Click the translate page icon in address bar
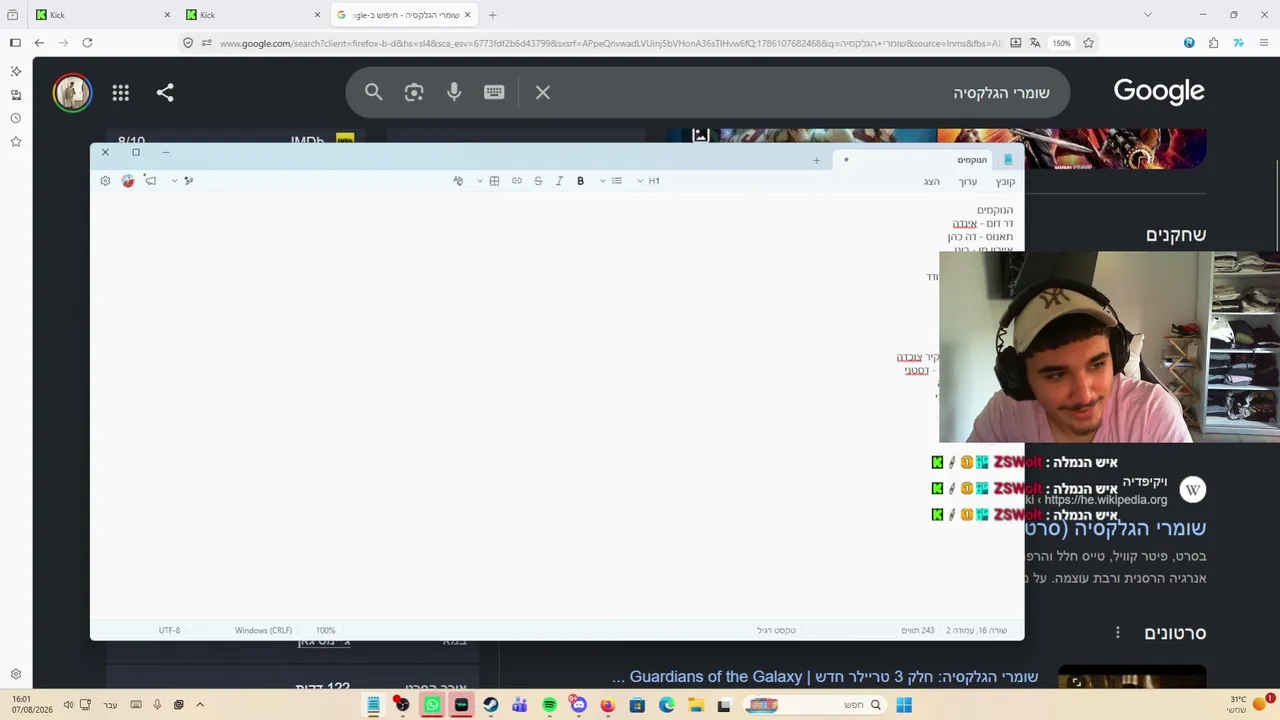This screenshot has height=720, width=1280. 1035,43
